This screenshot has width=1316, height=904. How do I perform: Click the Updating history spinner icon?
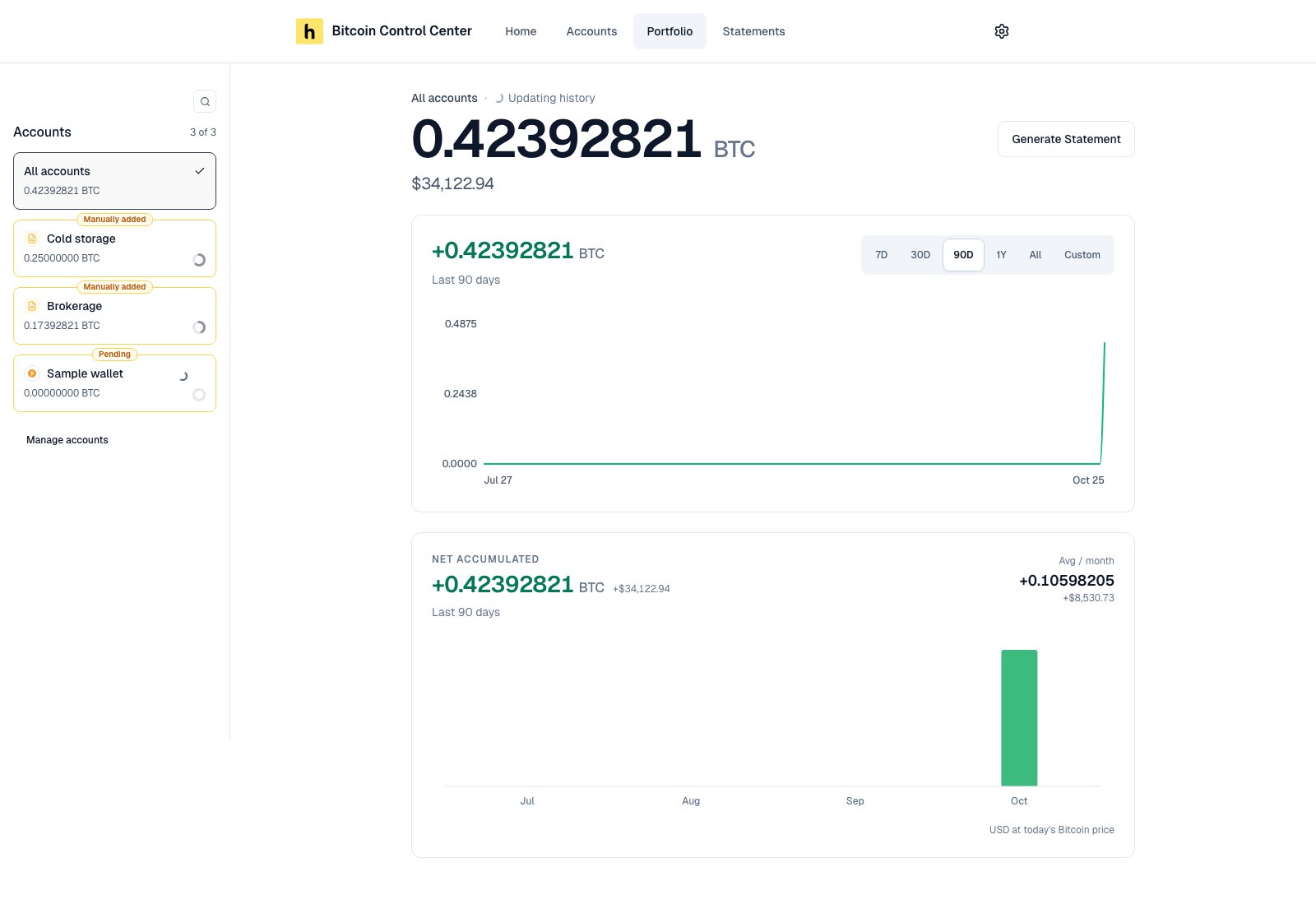(x=498, y=98)
